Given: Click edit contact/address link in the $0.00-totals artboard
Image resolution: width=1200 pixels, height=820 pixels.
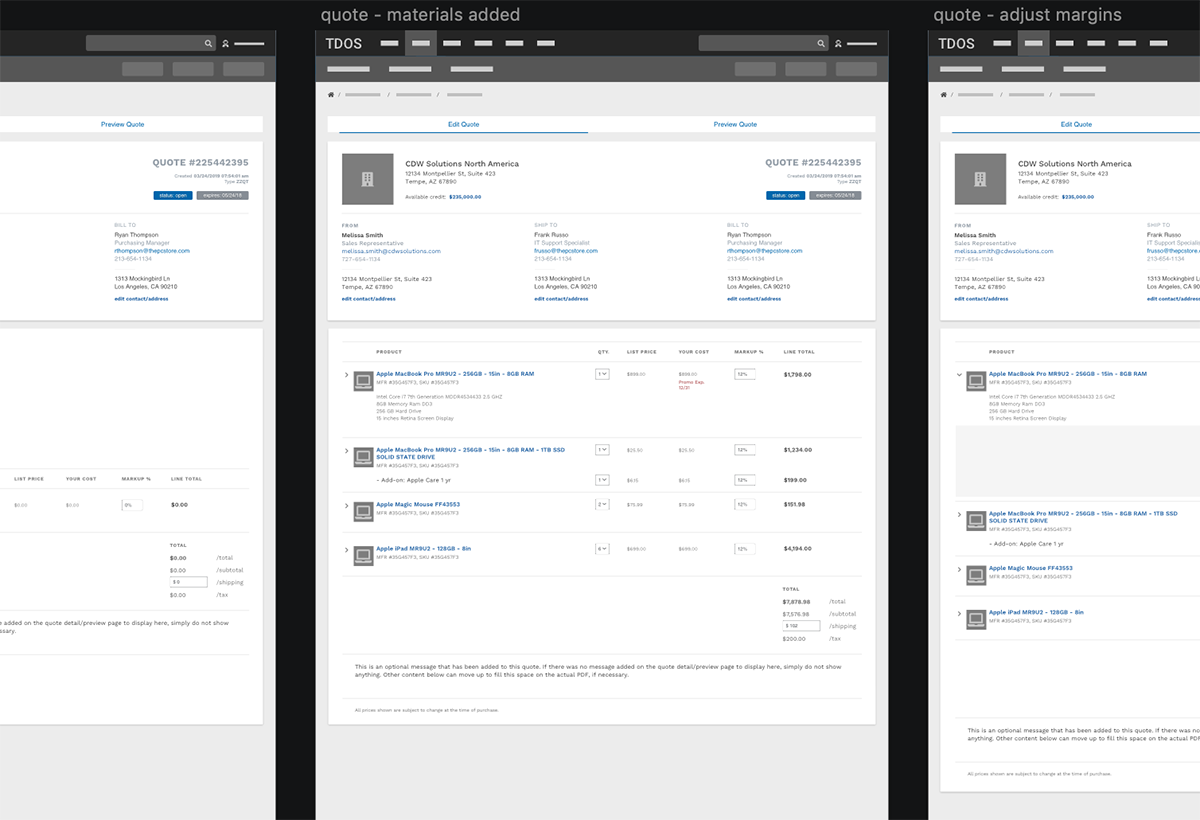Looking at the screenshot, I should pos(141,299).
